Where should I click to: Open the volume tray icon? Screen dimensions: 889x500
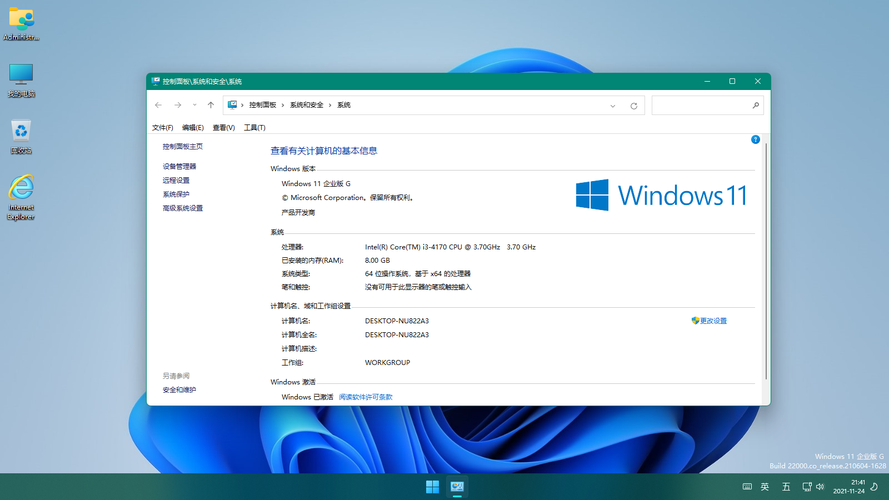pos(820,486)
